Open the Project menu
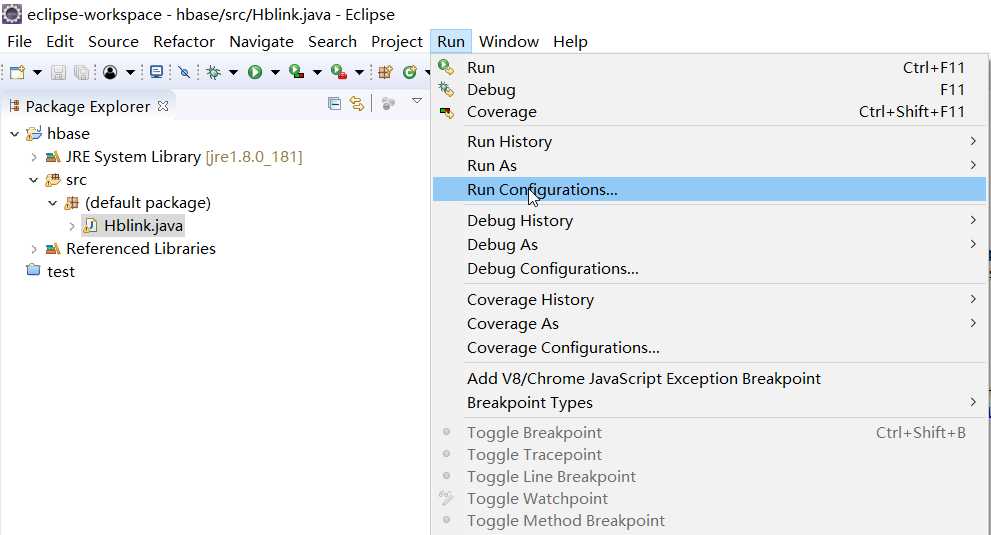 pos(397,42)
